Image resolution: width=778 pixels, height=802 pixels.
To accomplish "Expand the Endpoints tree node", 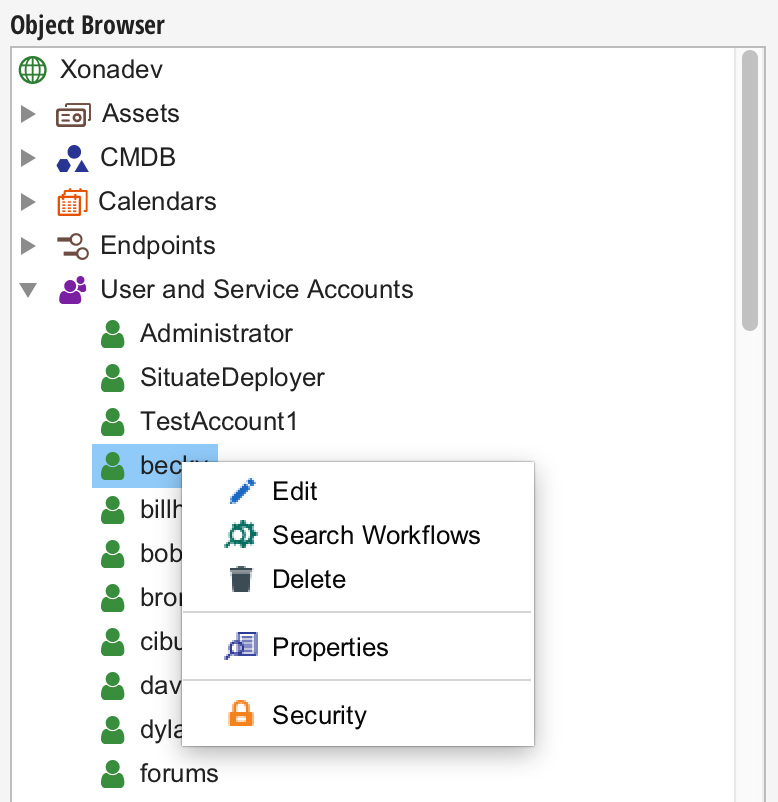I will 27,245.
